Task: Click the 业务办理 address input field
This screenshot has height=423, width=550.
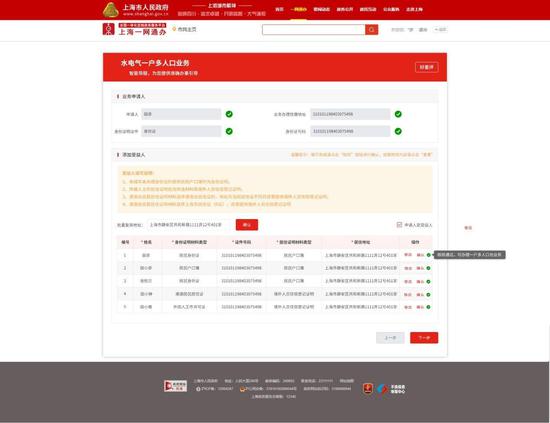Action: (x=350, y=114)
